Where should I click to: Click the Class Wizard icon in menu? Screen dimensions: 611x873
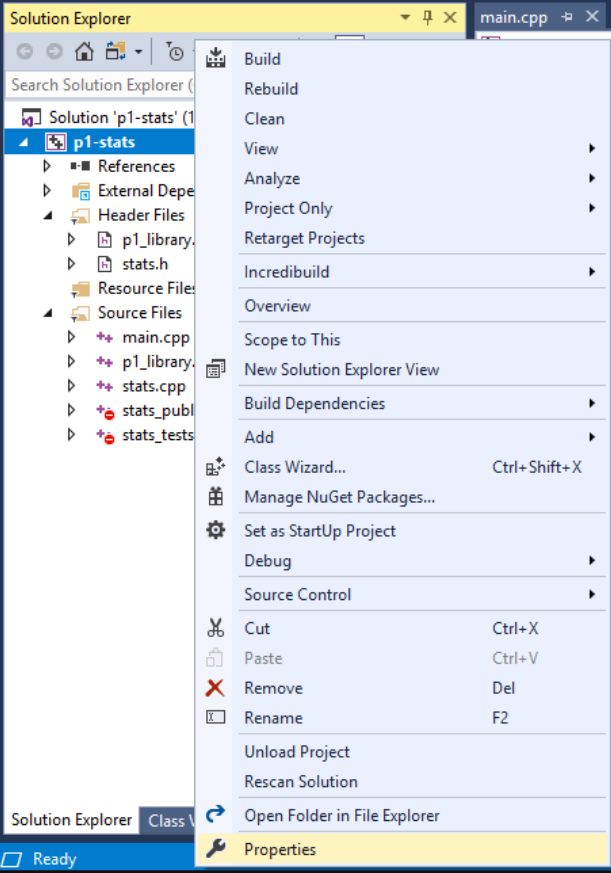(216, 467)
